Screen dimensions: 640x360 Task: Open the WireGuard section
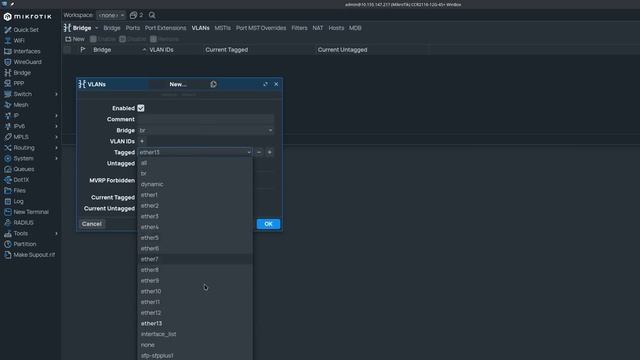point(27,62)
